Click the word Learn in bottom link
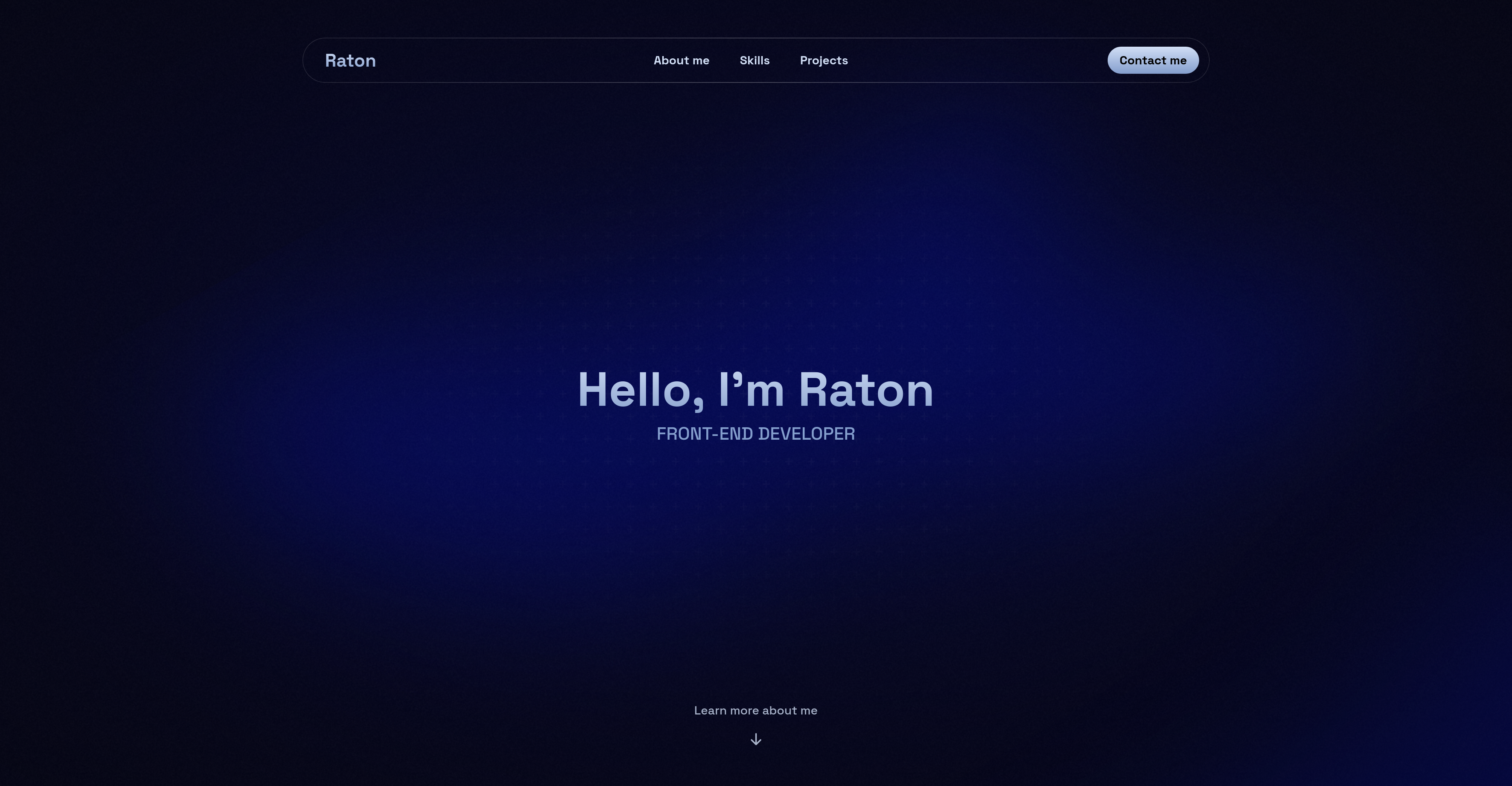Screen dimensions: 1512x786 710,710
